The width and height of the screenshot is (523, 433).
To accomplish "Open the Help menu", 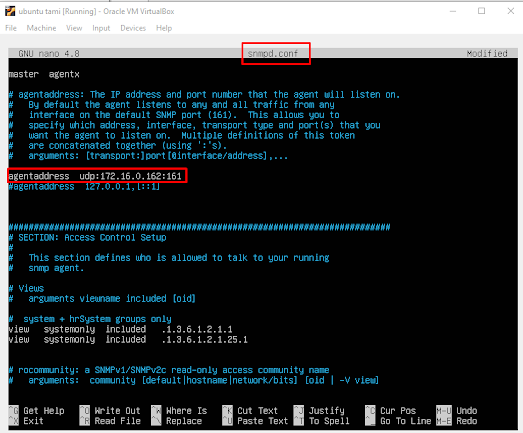I will pyautogui.click(x=164, y=28).
